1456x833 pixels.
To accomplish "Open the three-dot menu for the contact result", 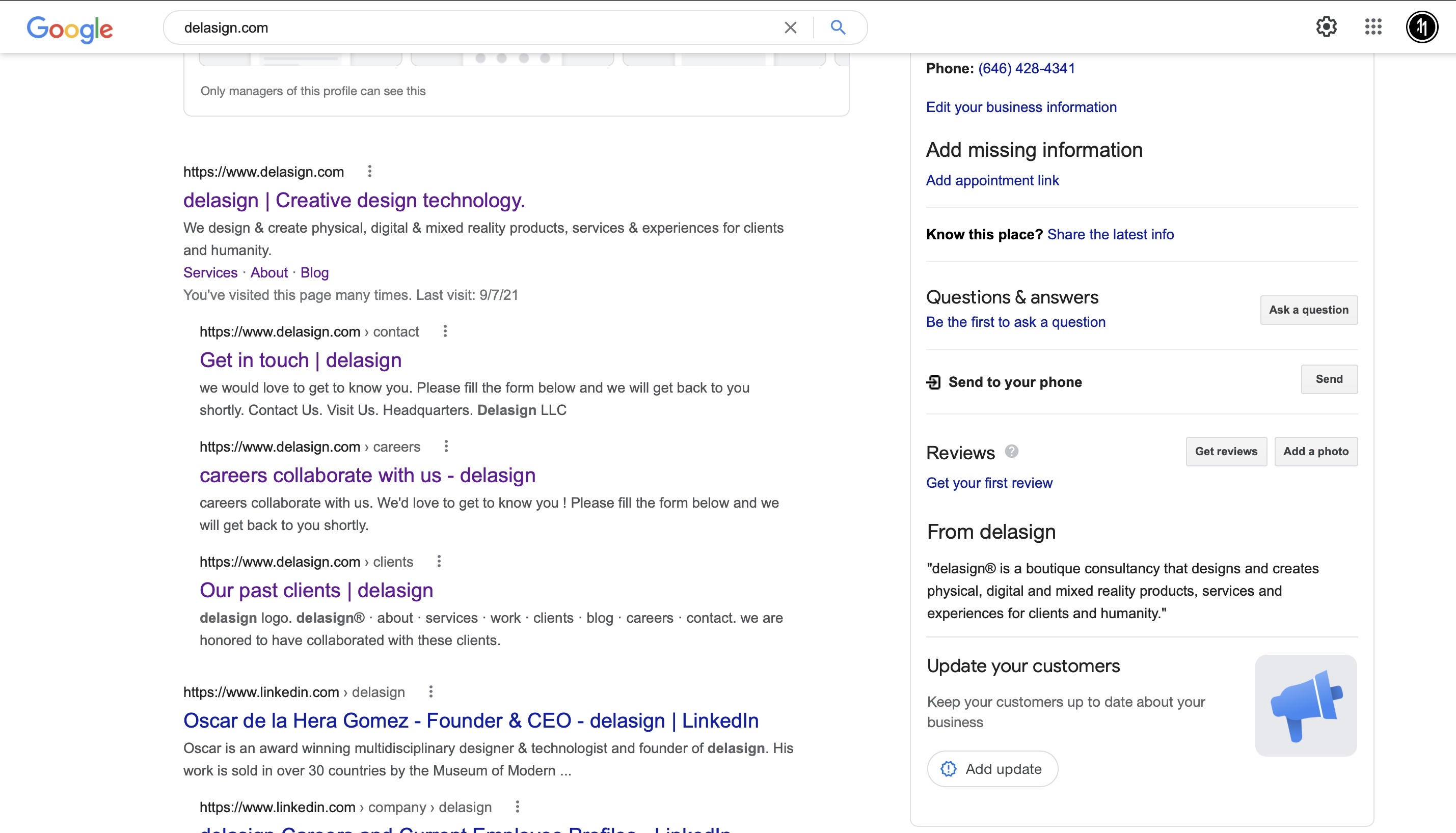I will pos(445,331).
